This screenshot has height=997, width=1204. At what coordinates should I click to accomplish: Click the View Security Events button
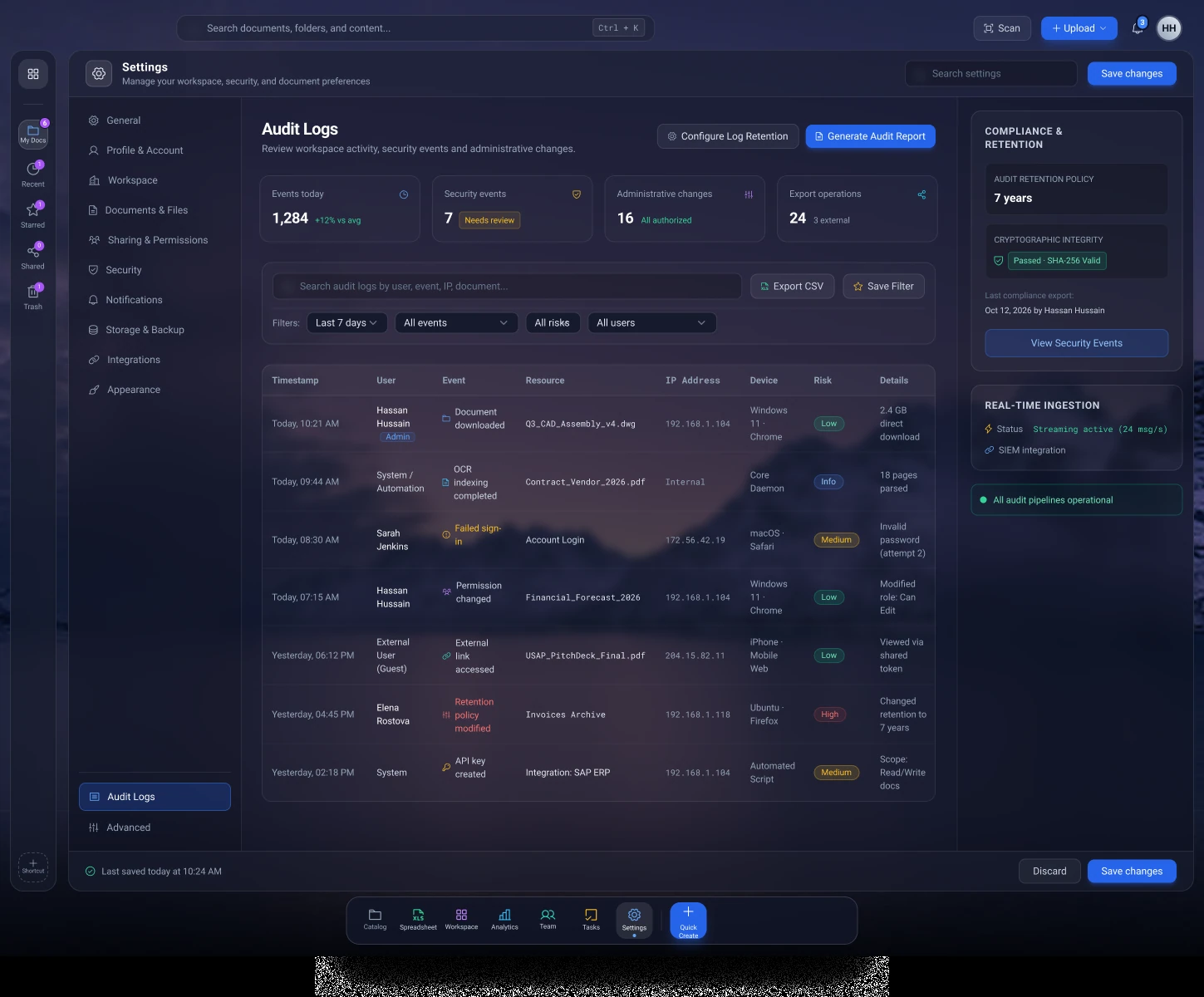click(1076, 343)
